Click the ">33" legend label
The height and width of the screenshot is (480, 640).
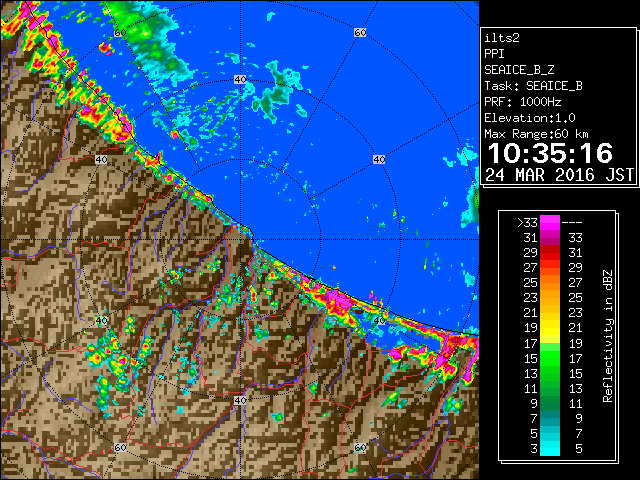point(527,223)
